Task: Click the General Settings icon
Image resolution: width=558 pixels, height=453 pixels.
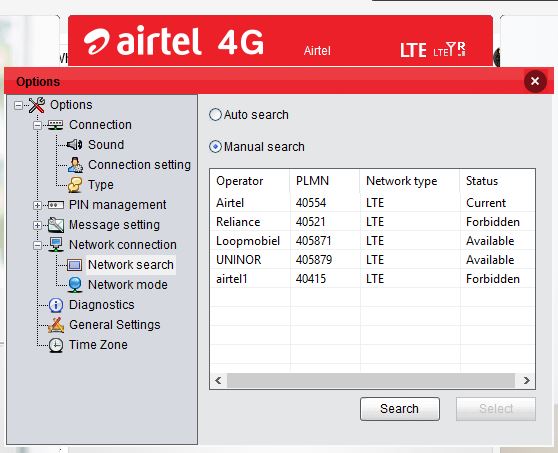Action: tap(56, 325)
